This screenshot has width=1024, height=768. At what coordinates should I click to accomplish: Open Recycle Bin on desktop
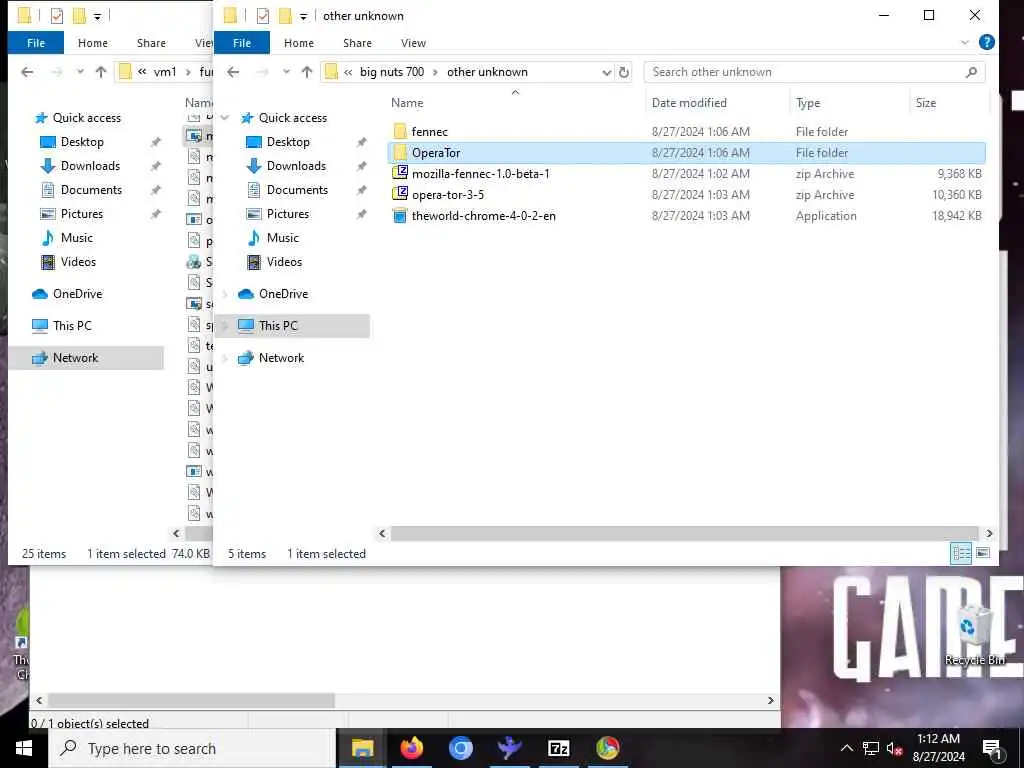pyautogui.click(x=974, y=636)
